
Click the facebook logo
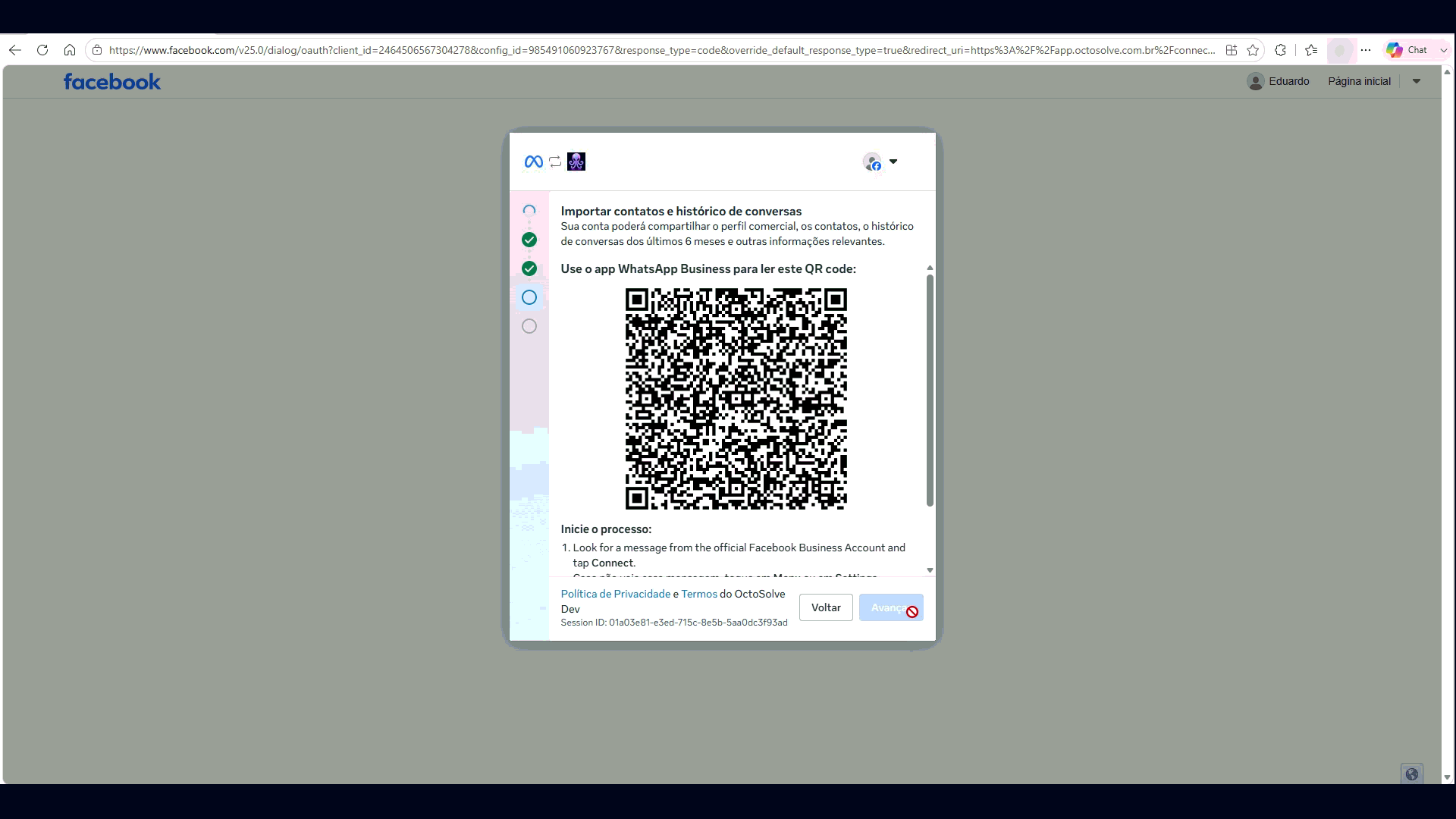(x=112, y=81)
